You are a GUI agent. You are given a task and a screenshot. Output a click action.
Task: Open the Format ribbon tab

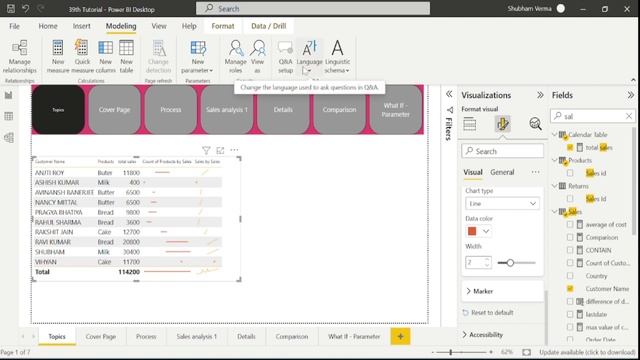(223, 26)
